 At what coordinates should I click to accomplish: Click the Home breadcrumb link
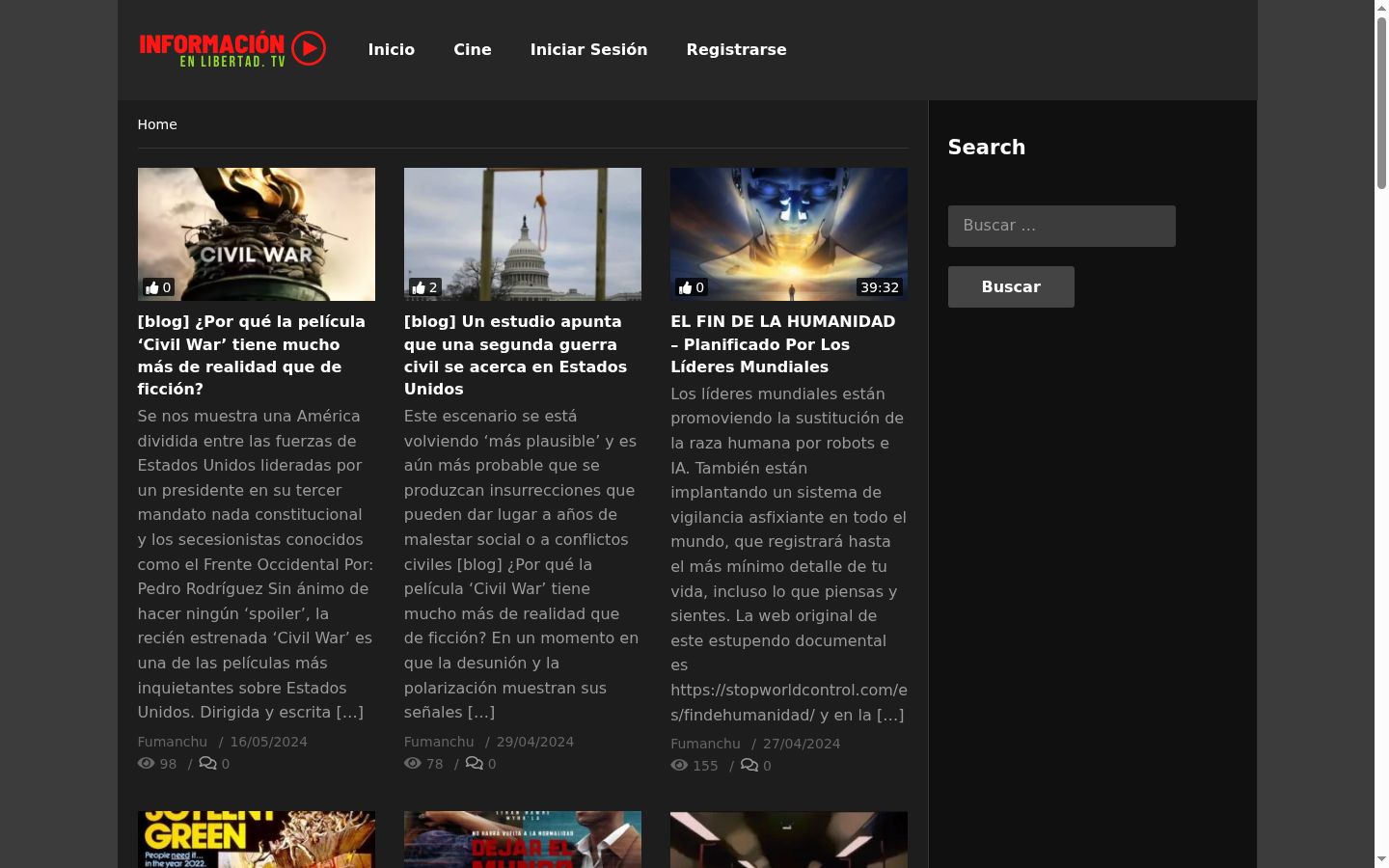click(157, 124)
